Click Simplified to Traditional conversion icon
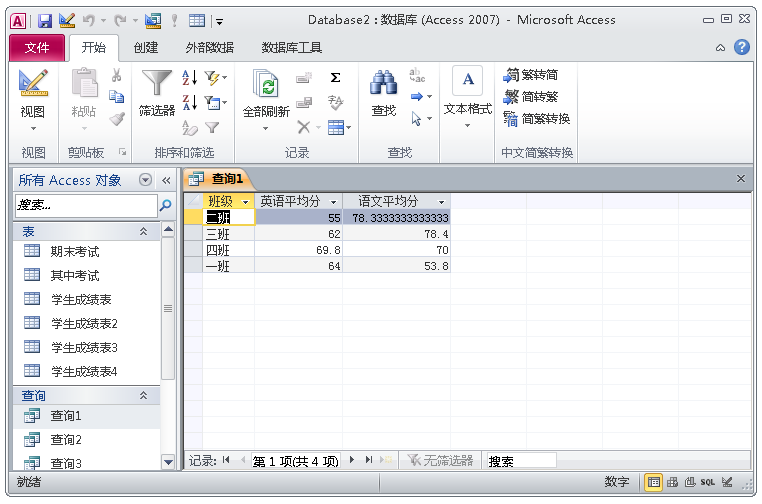Viewport: 762px width, 504px height. pyautogui.click(x=511, y=97)
